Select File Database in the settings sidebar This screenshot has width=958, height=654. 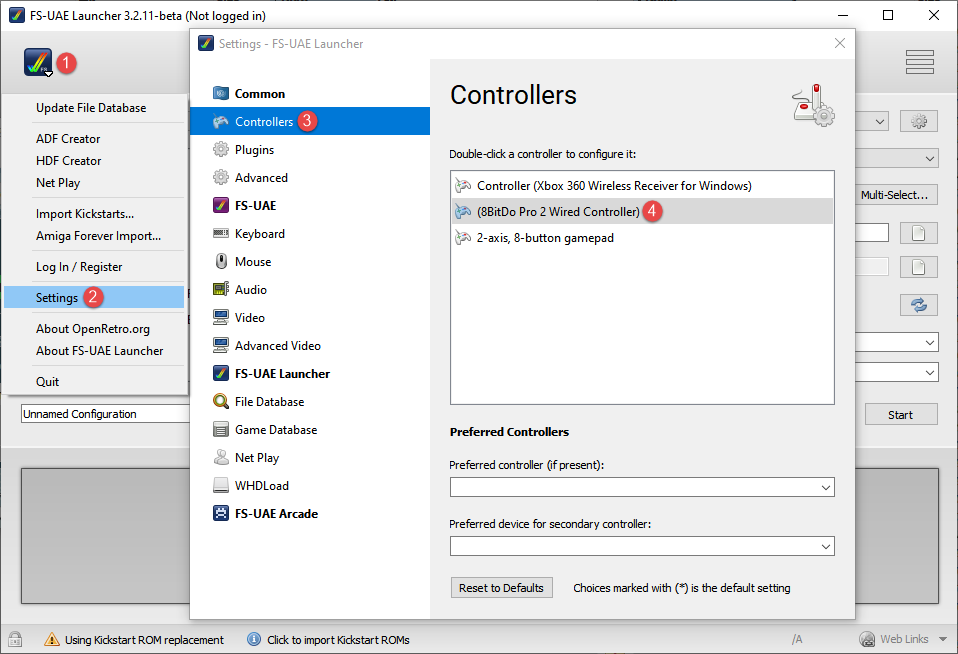269,402
